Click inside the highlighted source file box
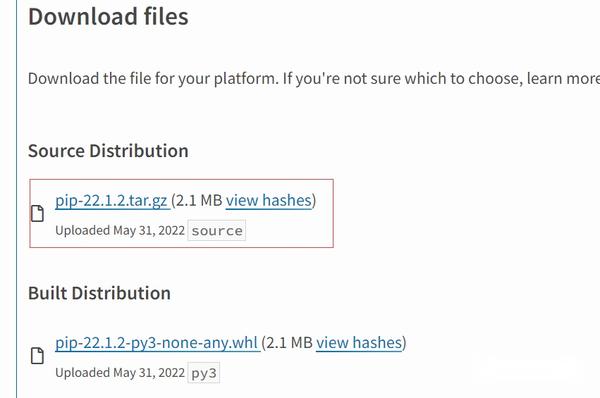600x398 pixels. [181, 214]
